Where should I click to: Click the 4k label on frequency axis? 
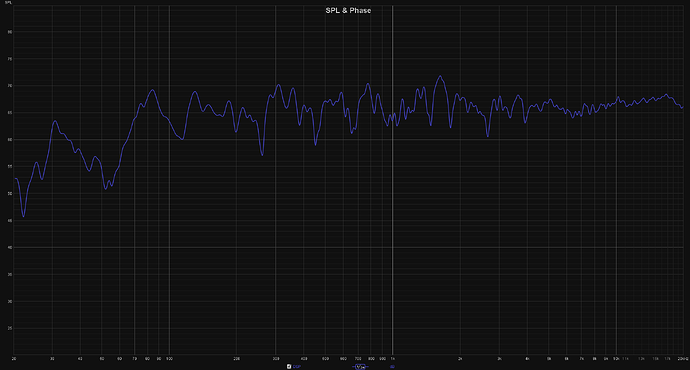click(x=527, y=359)
